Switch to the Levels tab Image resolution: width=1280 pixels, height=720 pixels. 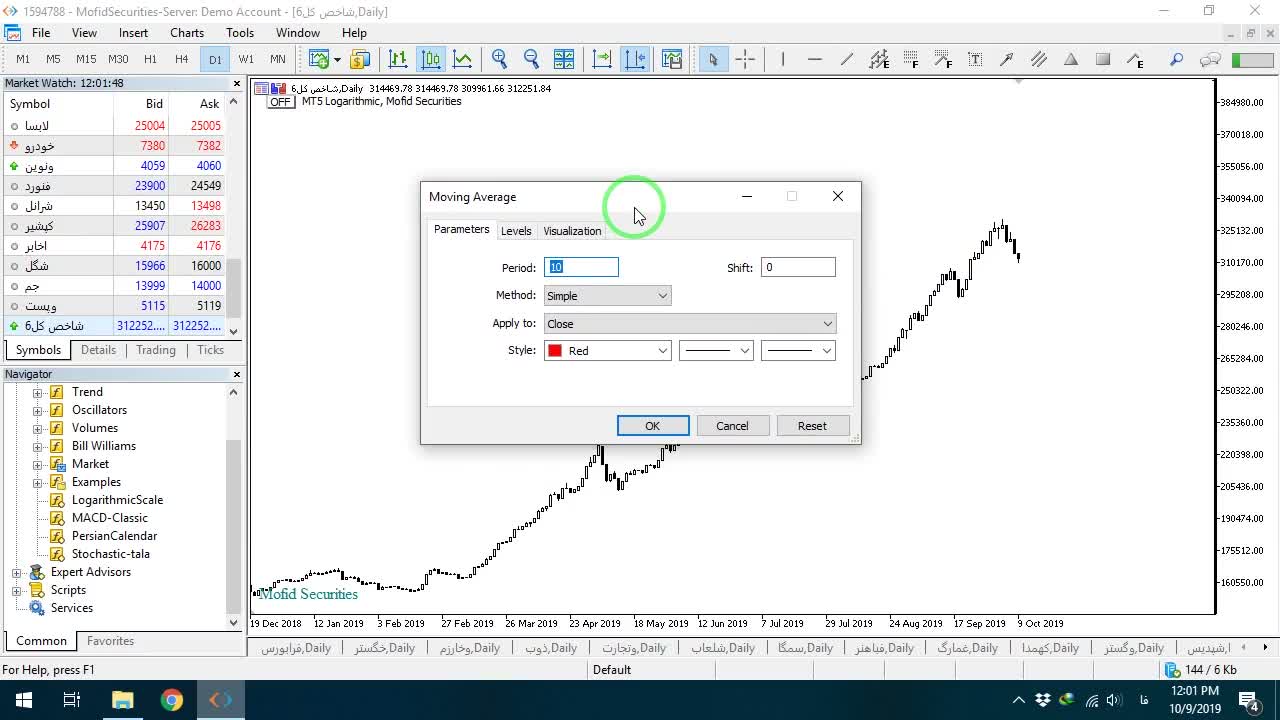(516, 231)
